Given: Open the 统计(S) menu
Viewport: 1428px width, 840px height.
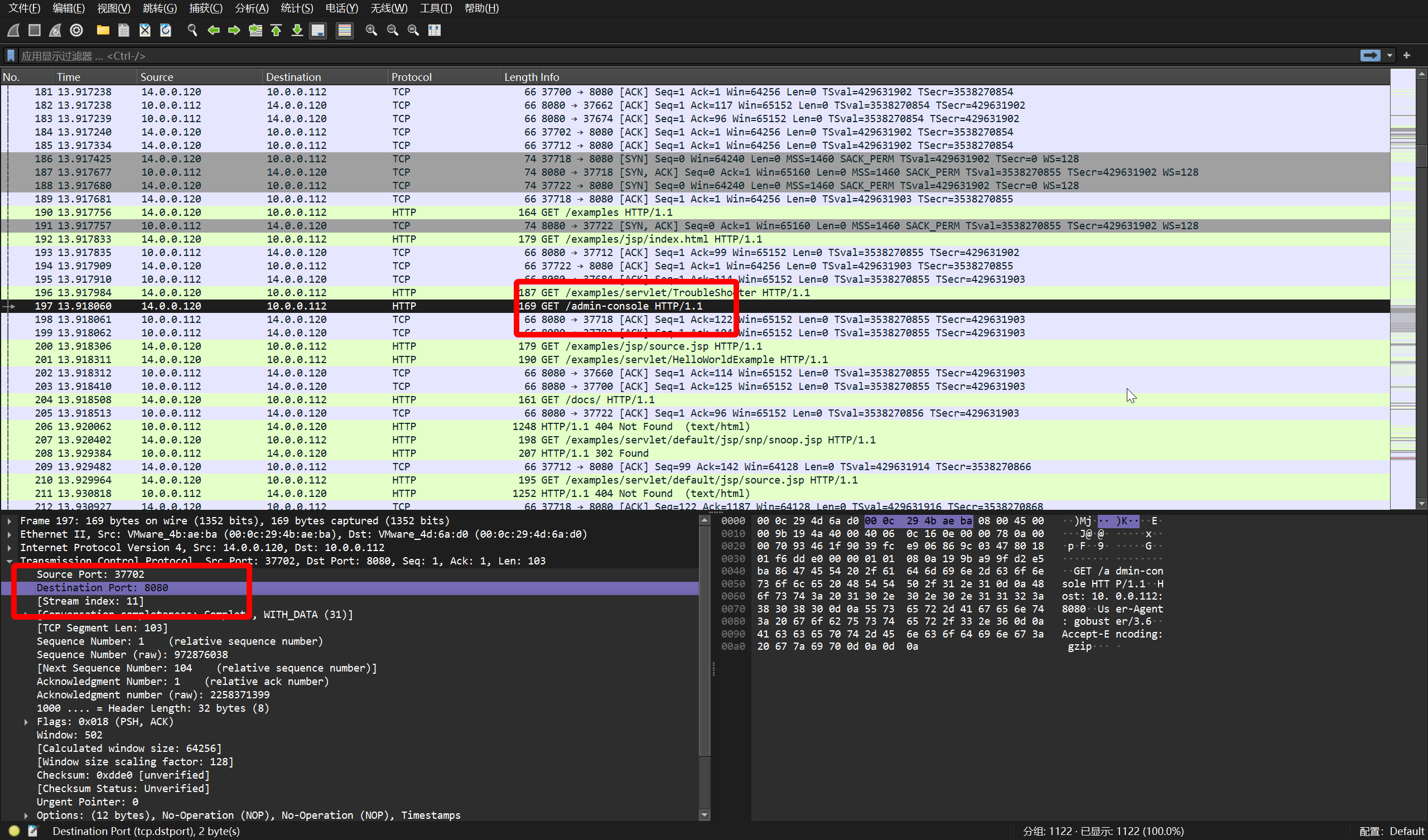Looking at the screenshot, I should (x=297, y=8).
